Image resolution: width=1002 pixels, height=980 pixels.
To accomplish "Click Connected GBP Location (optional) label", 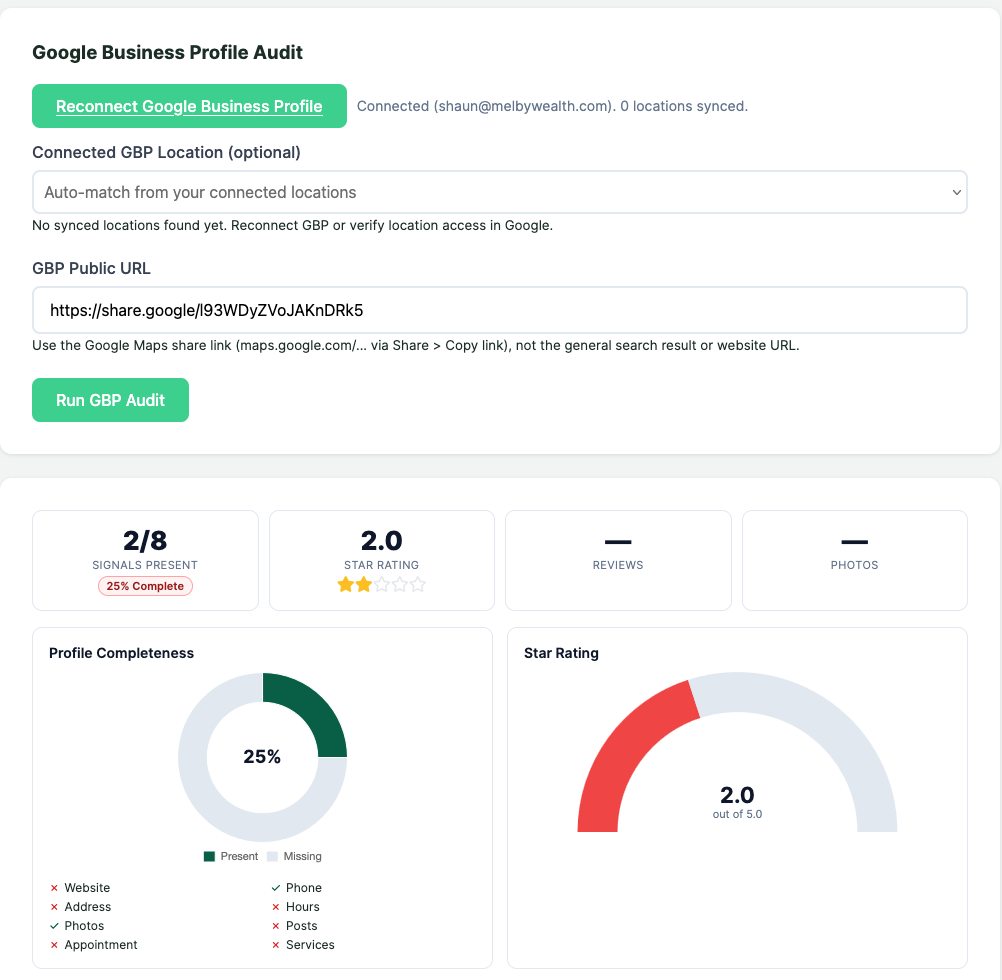I will [x=166, y=153].
